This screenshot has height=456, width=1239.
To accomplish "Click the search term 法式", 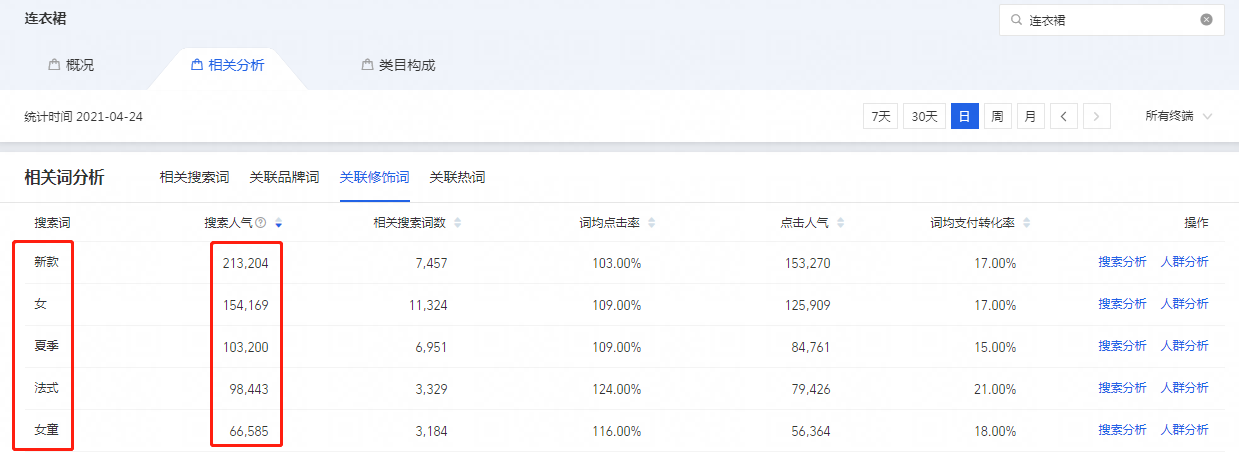I will coord(47,388).
